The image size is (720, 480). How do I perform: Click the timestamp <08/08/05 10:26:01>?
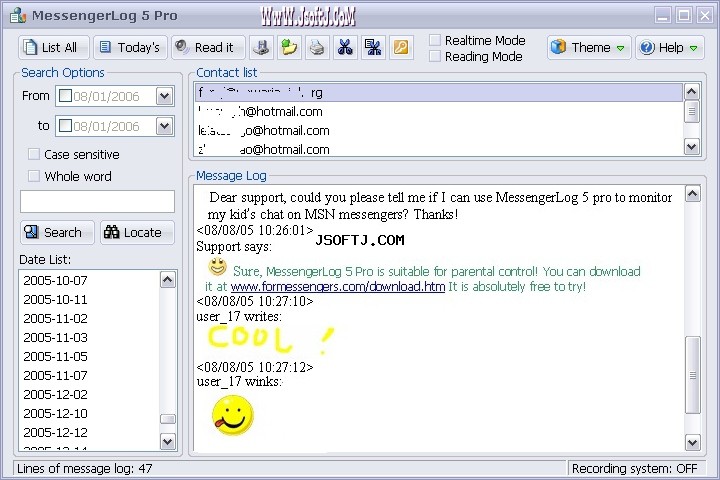point(255,230)
